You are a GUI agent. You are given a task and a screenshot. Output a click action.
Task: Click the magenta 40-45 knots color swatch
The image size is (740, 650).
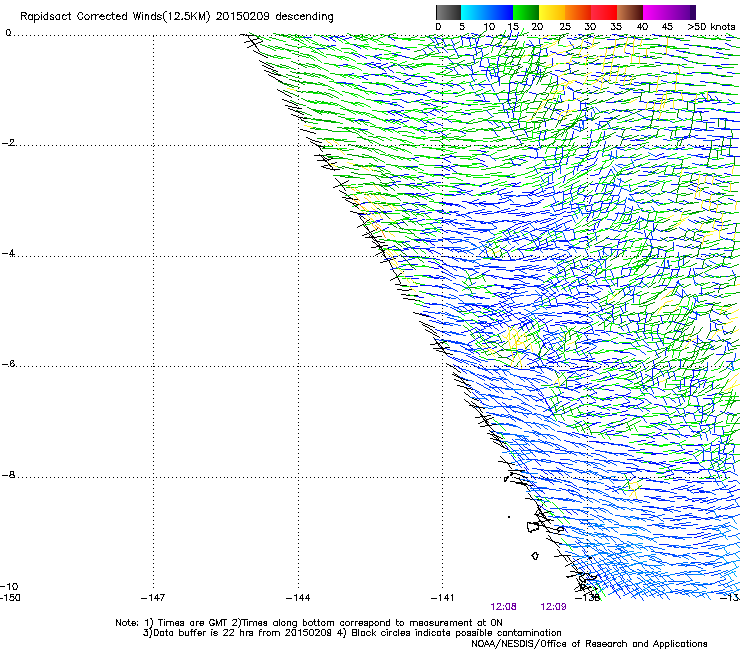tap(656, 12)
